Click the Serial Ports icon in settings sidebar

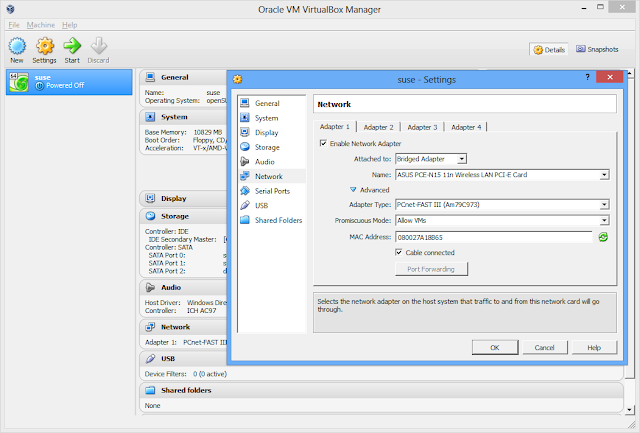(245, 191)
